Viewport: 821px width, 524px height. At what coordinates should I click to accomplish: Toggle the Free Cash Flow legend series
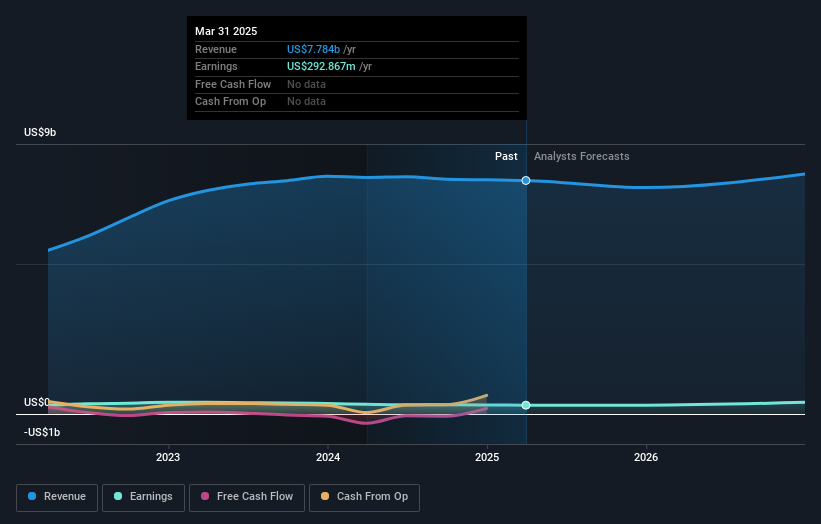(x=247, y=497)
